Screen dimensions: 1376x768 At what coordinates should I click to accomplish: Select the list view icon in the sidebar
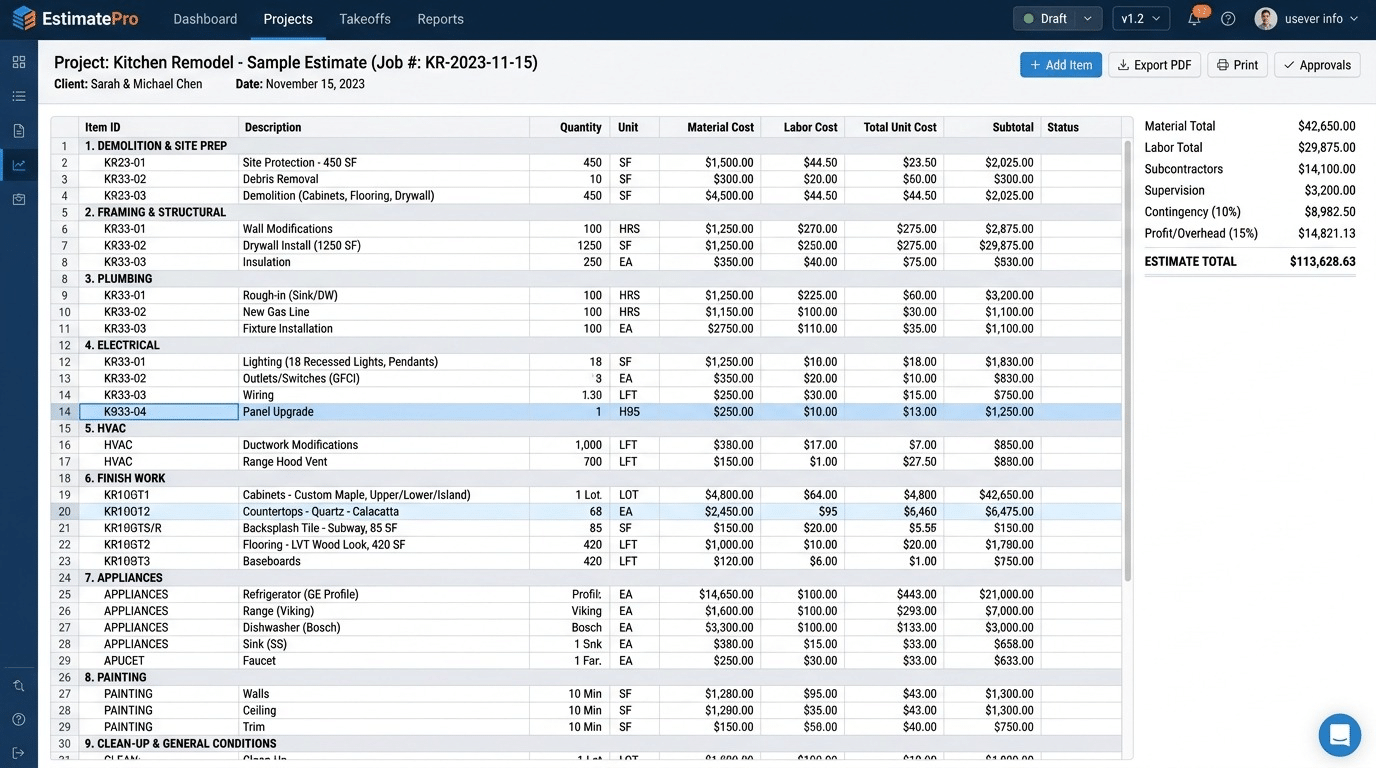[19, 96]
